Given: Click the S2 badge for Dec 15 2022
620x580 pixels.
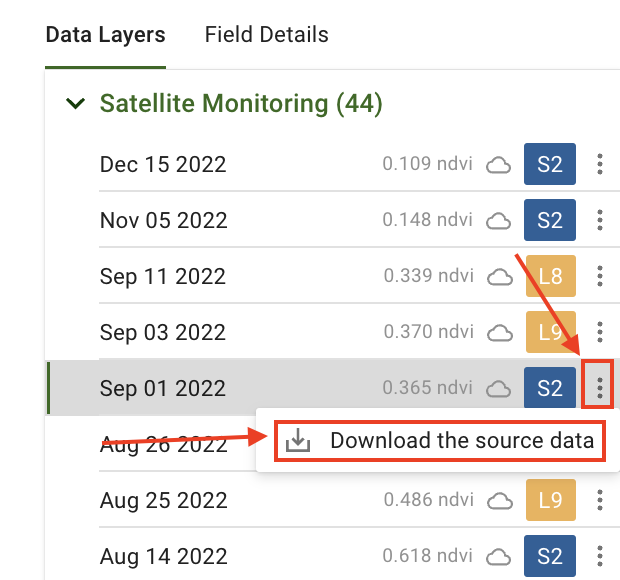Looking at the screenshot, I should click(x=550, y=164).
